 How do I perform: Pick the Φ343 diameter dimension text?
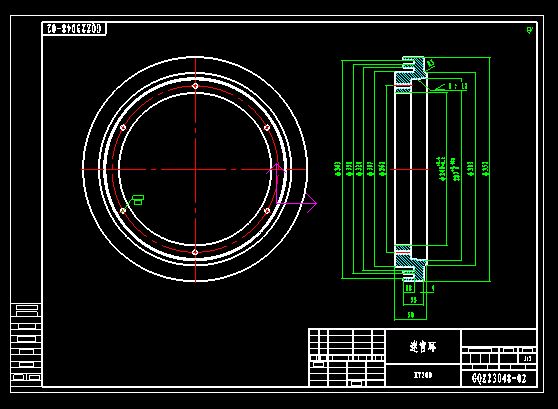click(337, 169)
